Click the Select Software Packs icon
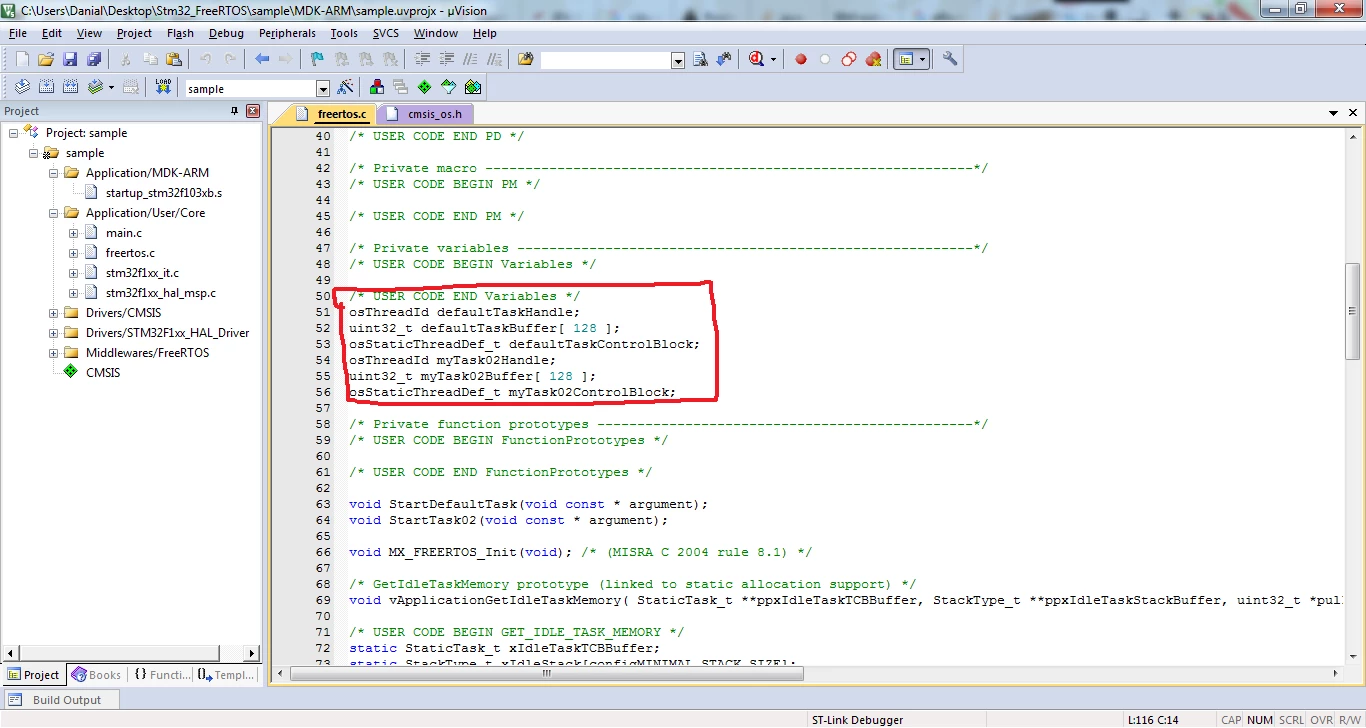The image size is (1366, 728). click(449, 87)
